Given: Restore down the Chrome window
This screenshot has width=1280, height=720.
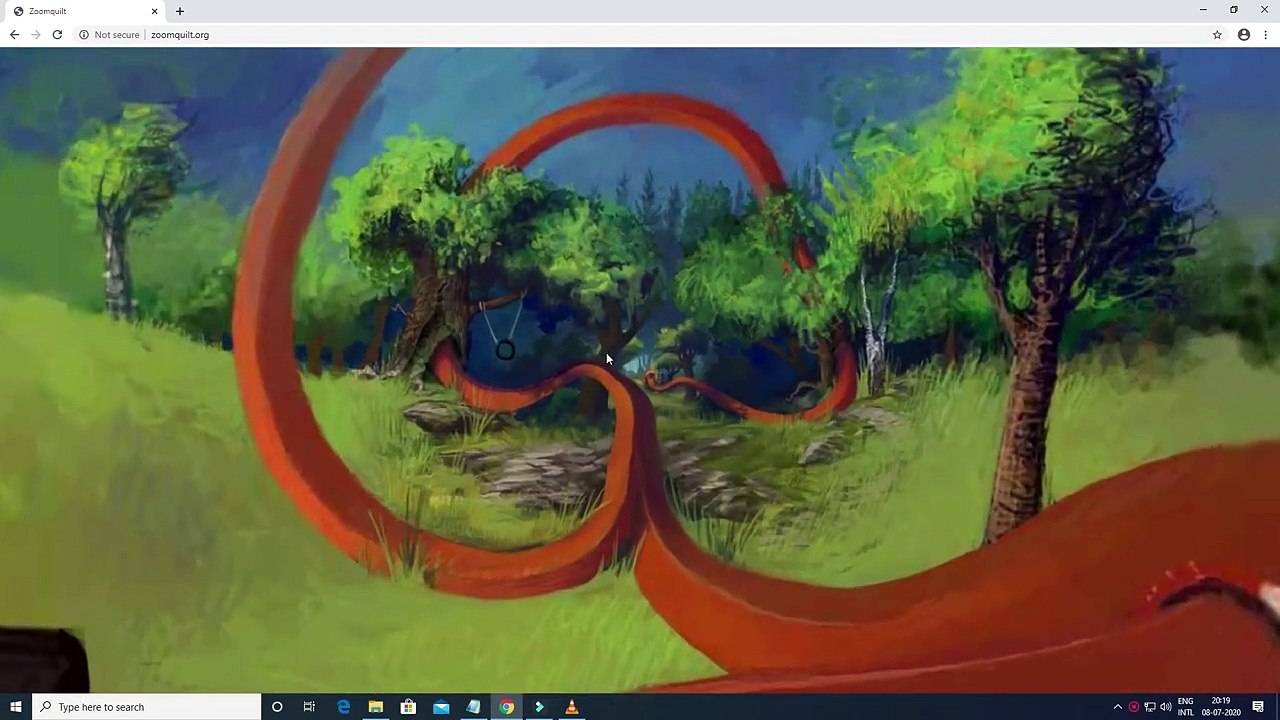Looking at the screenshot, I should pyautogui.click(x=1234, y=10).
